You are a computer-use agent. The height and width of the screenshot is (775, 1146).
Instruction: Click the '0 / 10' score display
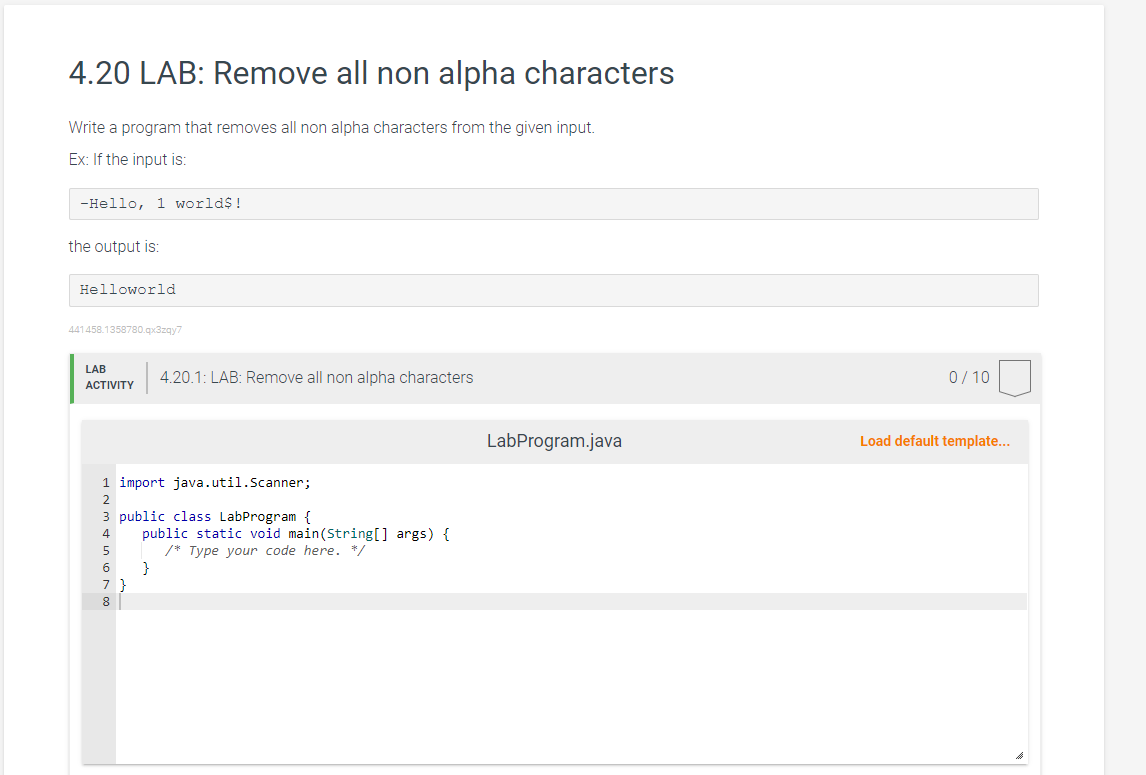pos(968,377)
